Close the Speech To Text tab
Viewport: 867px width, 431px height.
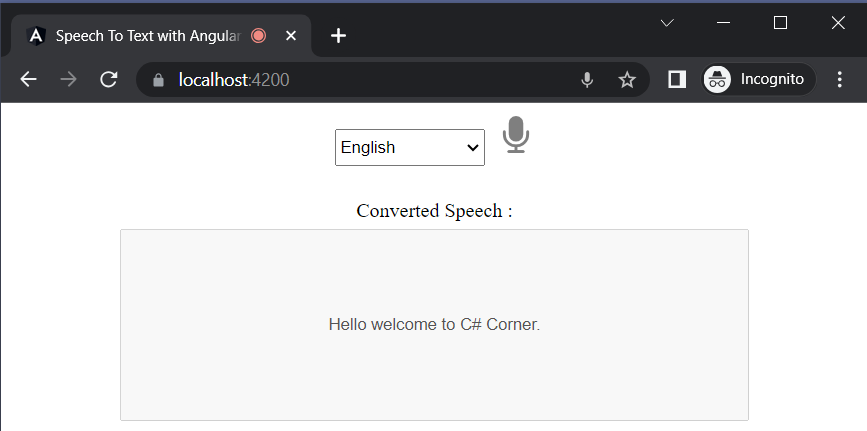point(291,36)
